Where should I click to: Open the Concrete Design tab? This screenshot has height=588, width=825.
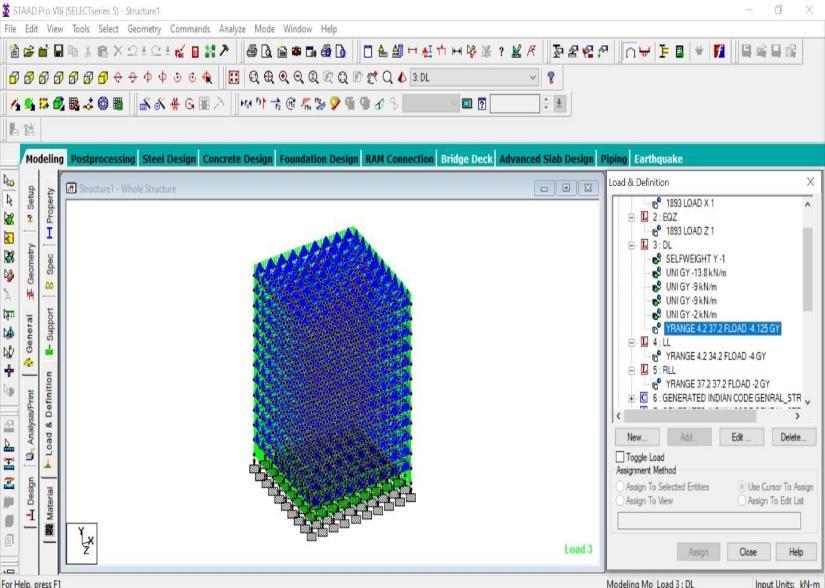click(x=237, y=159)
